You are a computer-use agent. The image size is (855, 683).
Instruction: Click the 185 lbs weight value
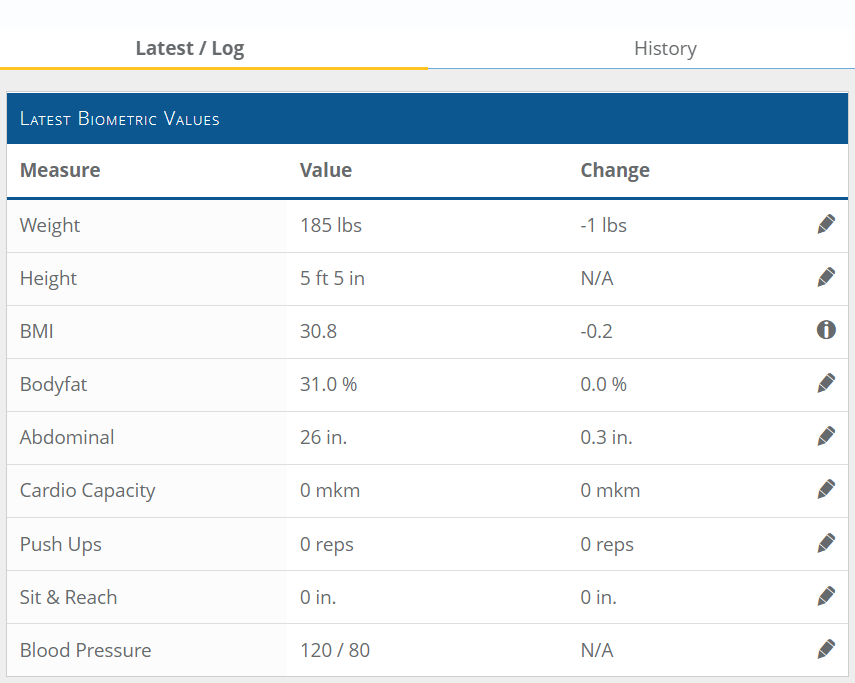pos(331,225)
